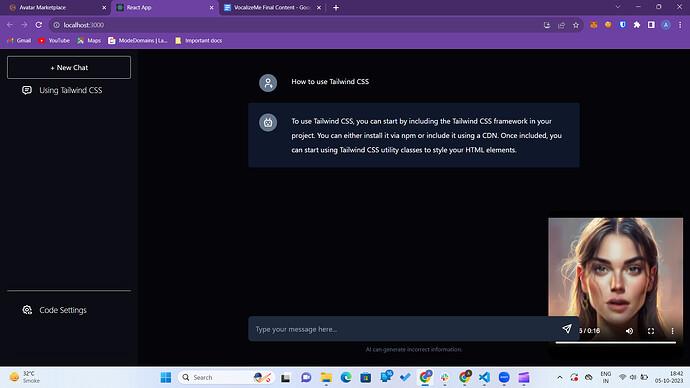Mute the avatar video volume
The height and width of the screenshot is (388, 690).
point(629,331)
